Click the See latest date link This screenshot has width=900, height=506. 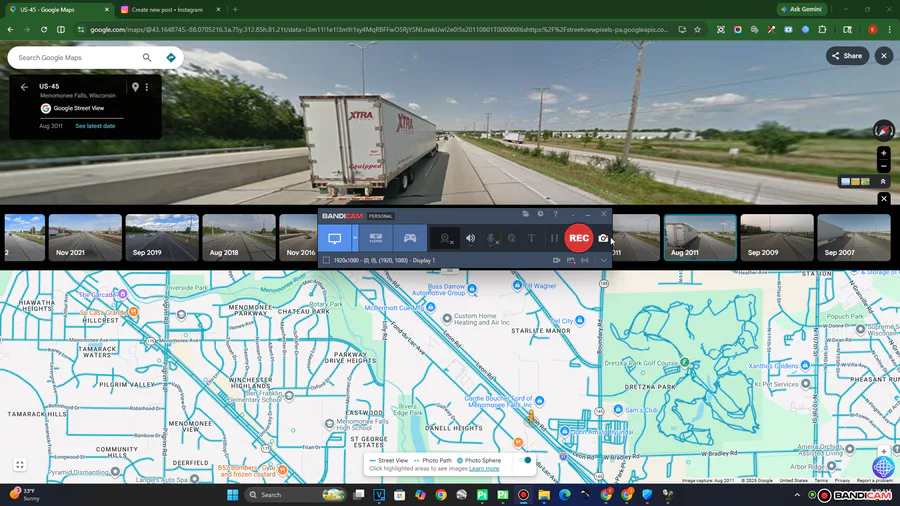[95, 126]
